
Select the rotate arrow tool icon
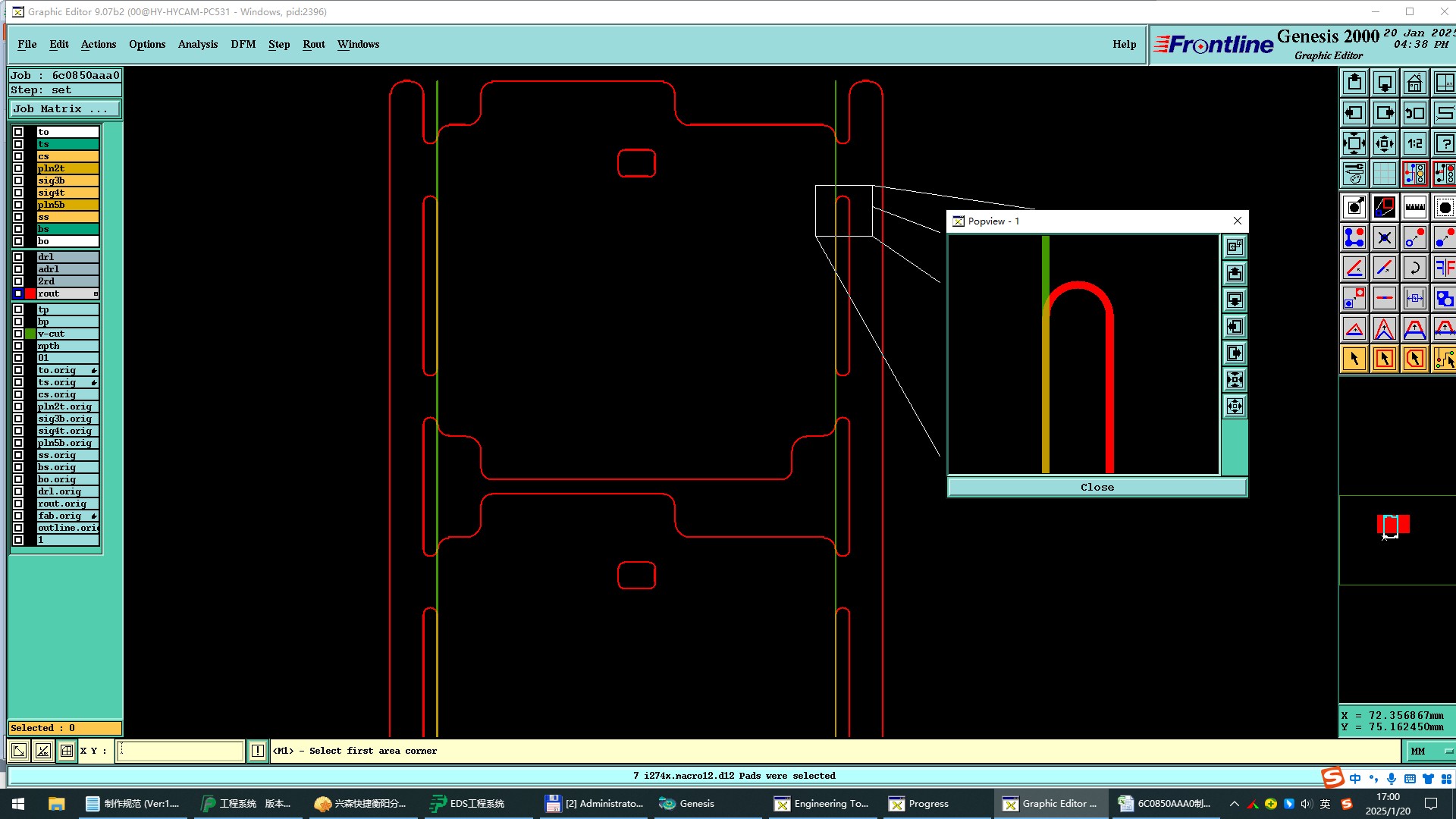tap(1414, 268)
